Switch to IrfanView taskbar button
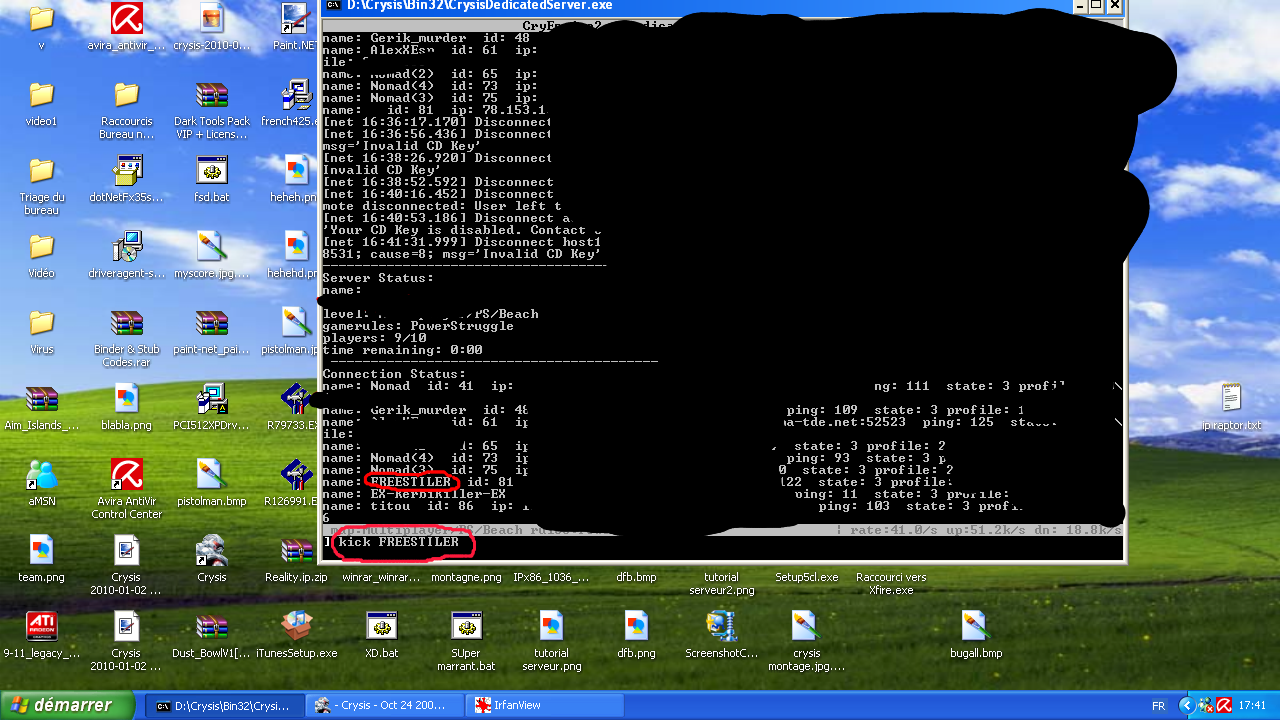 tap(546, 705)
